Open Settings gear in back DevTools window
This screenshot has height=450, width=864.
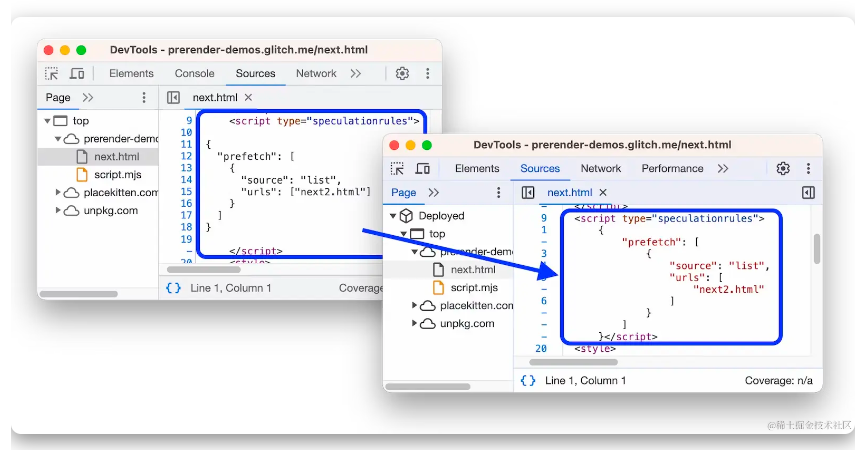point(402,73)
